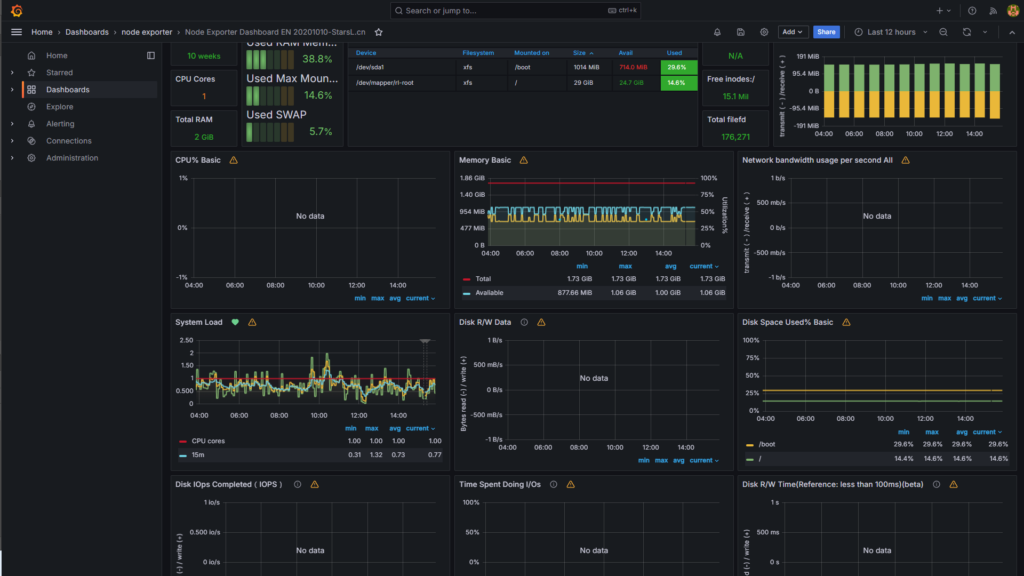Expand the Administration sidebar section
The height and width of the screenshot is (576, 1024).
click(12, 157)
